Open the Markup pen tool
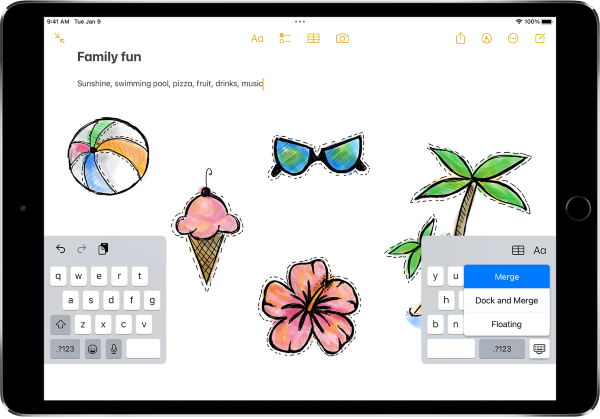Image resolution: width=600 pixels, height=419 pixels. (x=486, y=38)
